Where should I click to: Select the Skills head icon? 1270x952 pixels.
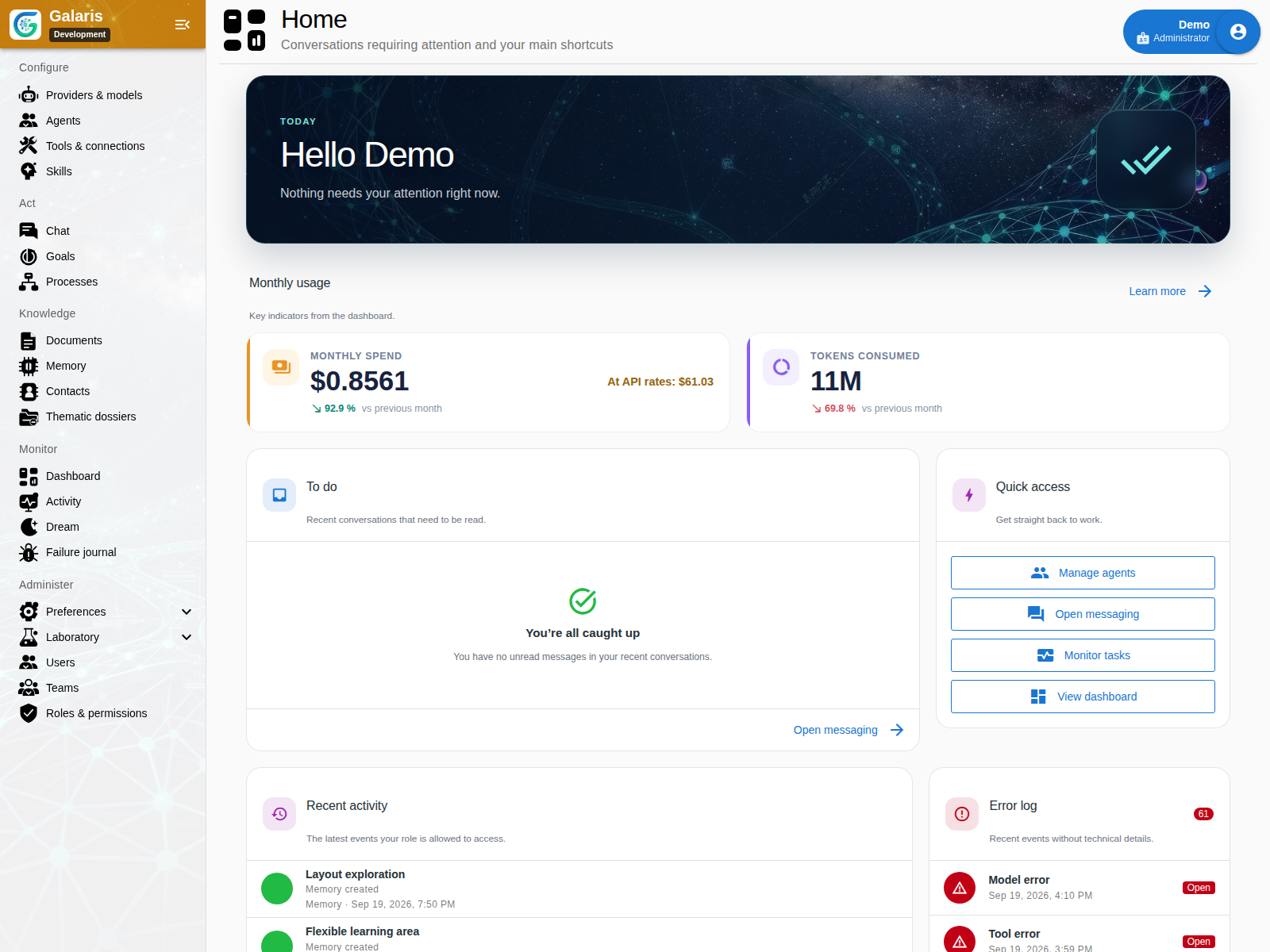click(x=29, y=171)
